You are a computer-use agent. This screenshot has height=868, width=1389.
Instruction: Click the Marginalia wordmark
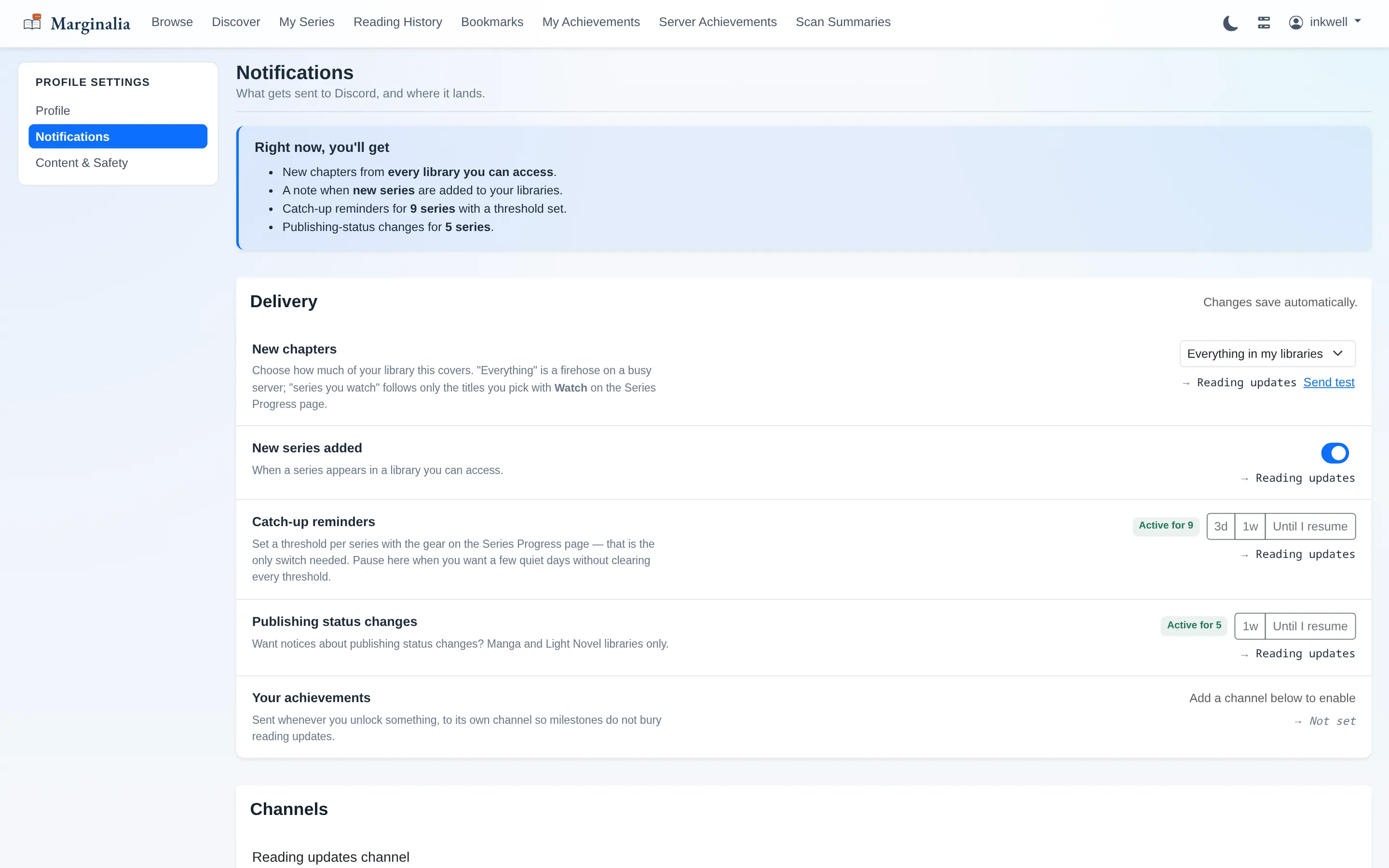(x=91, y=24)
